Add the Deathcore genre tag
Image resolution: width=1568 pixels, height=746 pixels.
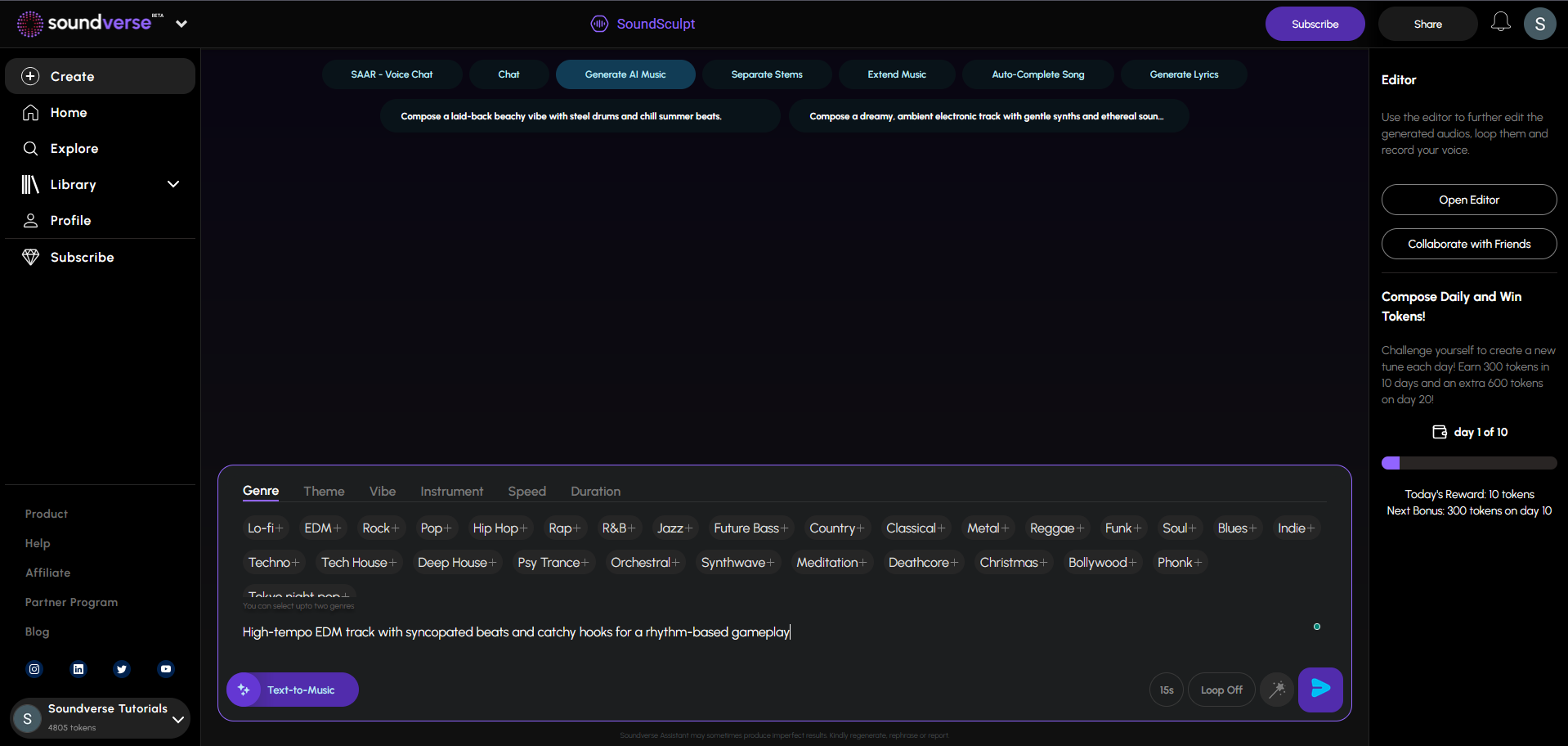coord(923,563)
